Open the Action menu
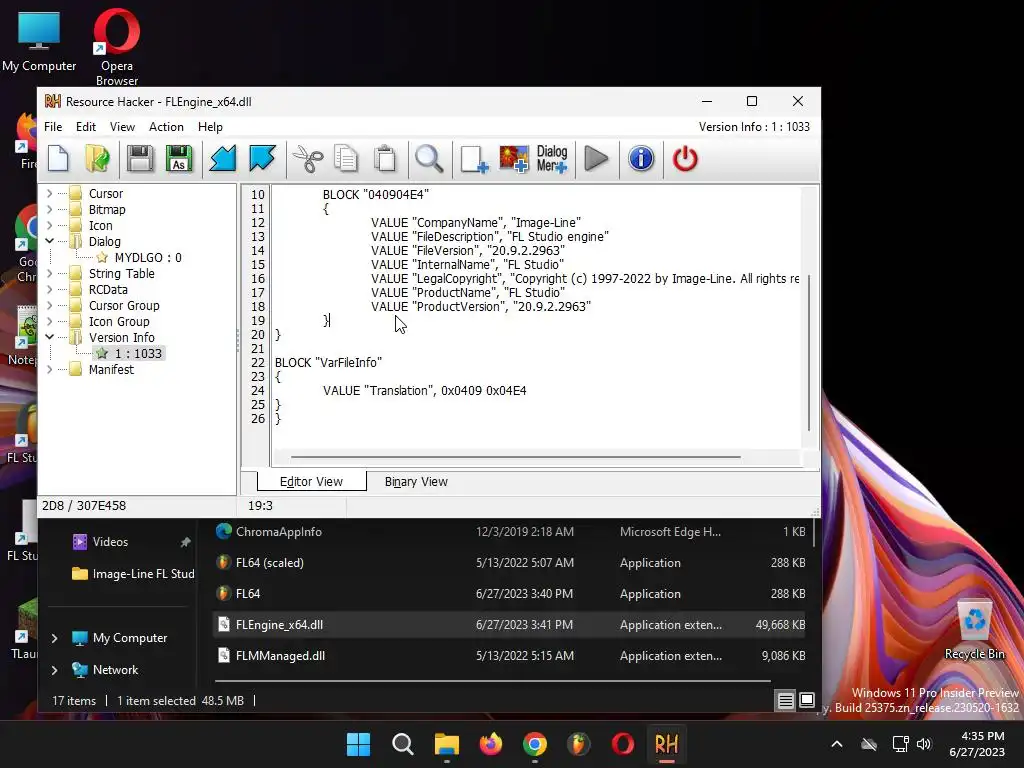The width and height of the screenshot is (1024, 768). 166,127
